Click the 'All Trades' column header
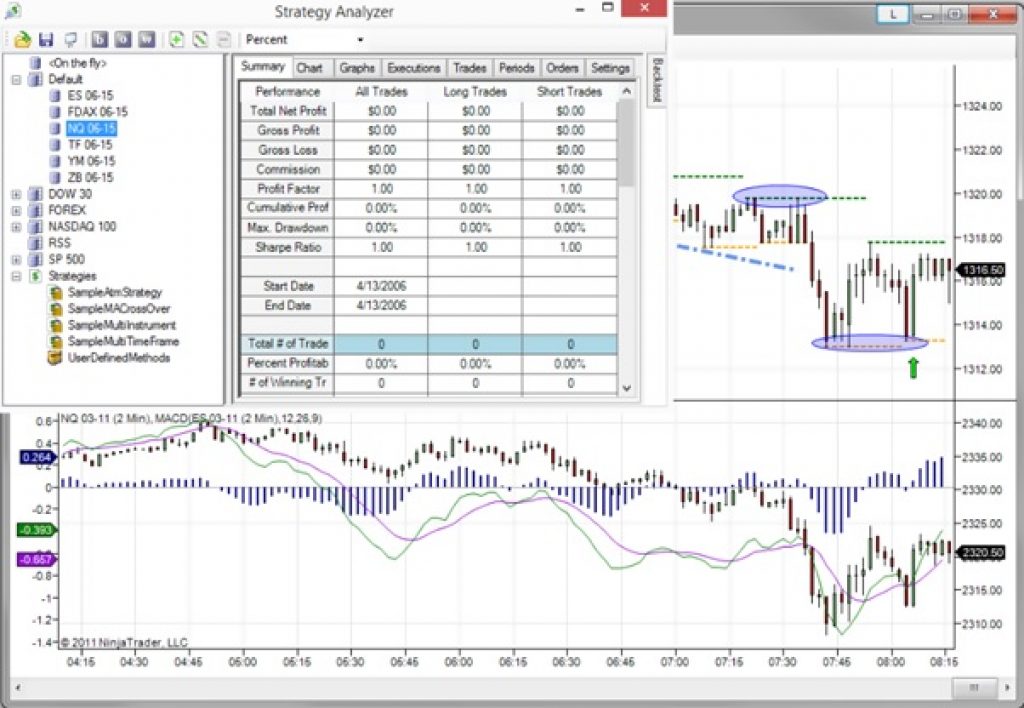Viewport: 1024px width, 708px height. tap(381, 92)
